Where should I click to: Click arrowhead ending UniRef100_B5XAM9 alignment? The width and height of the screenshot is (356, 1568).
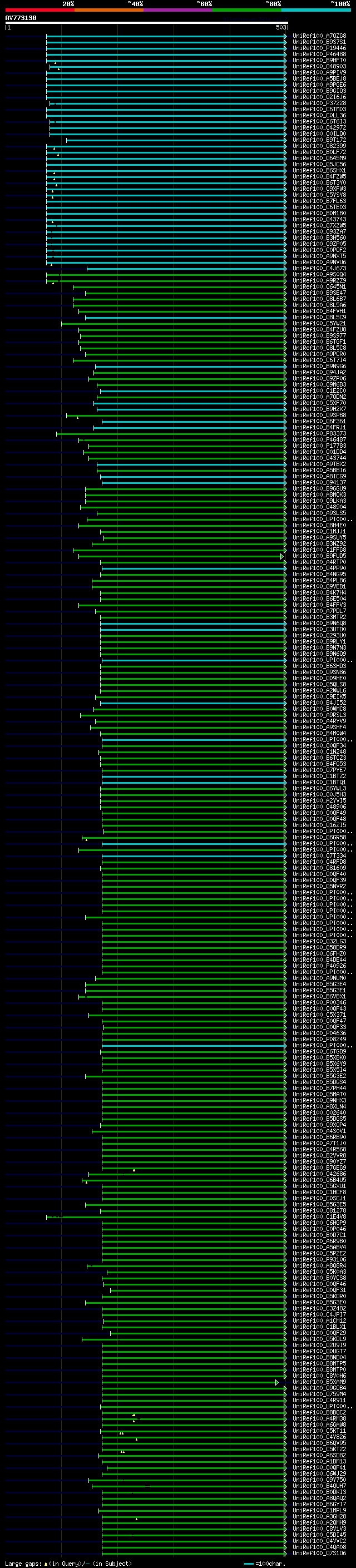pyautogui.click(x=277, y=1382)
